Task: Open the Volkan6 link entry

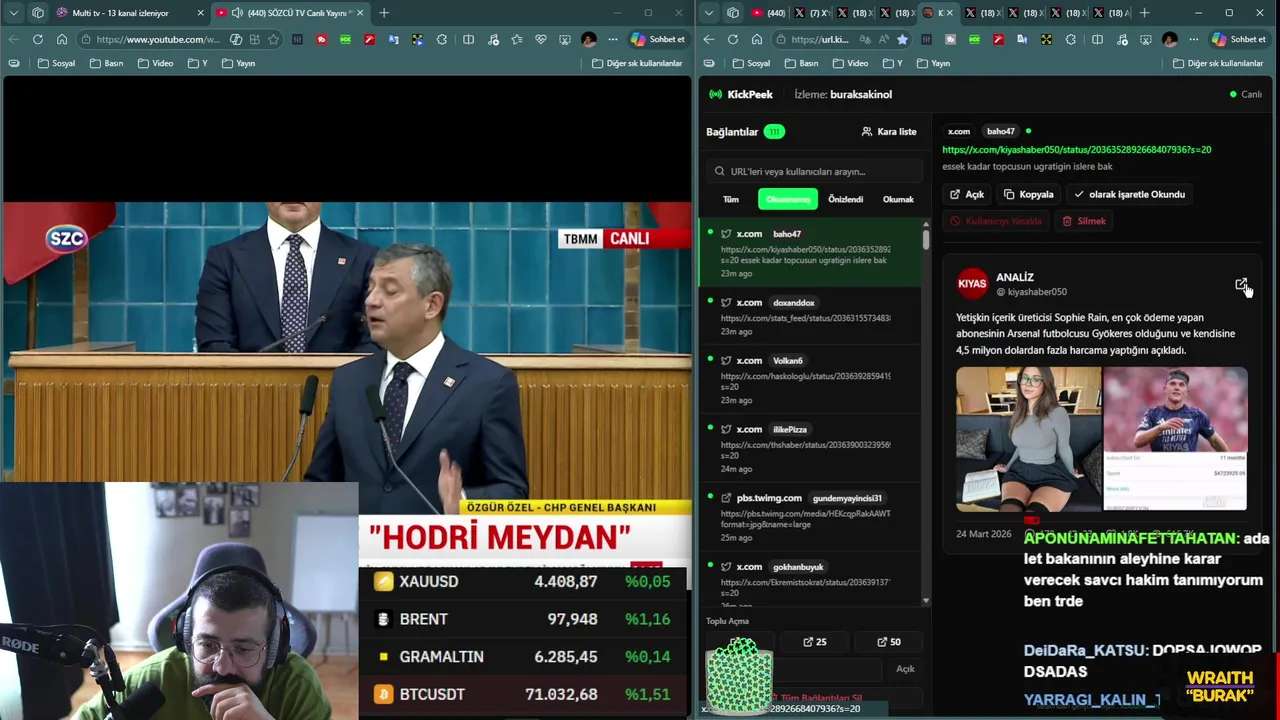Action: 809,380
